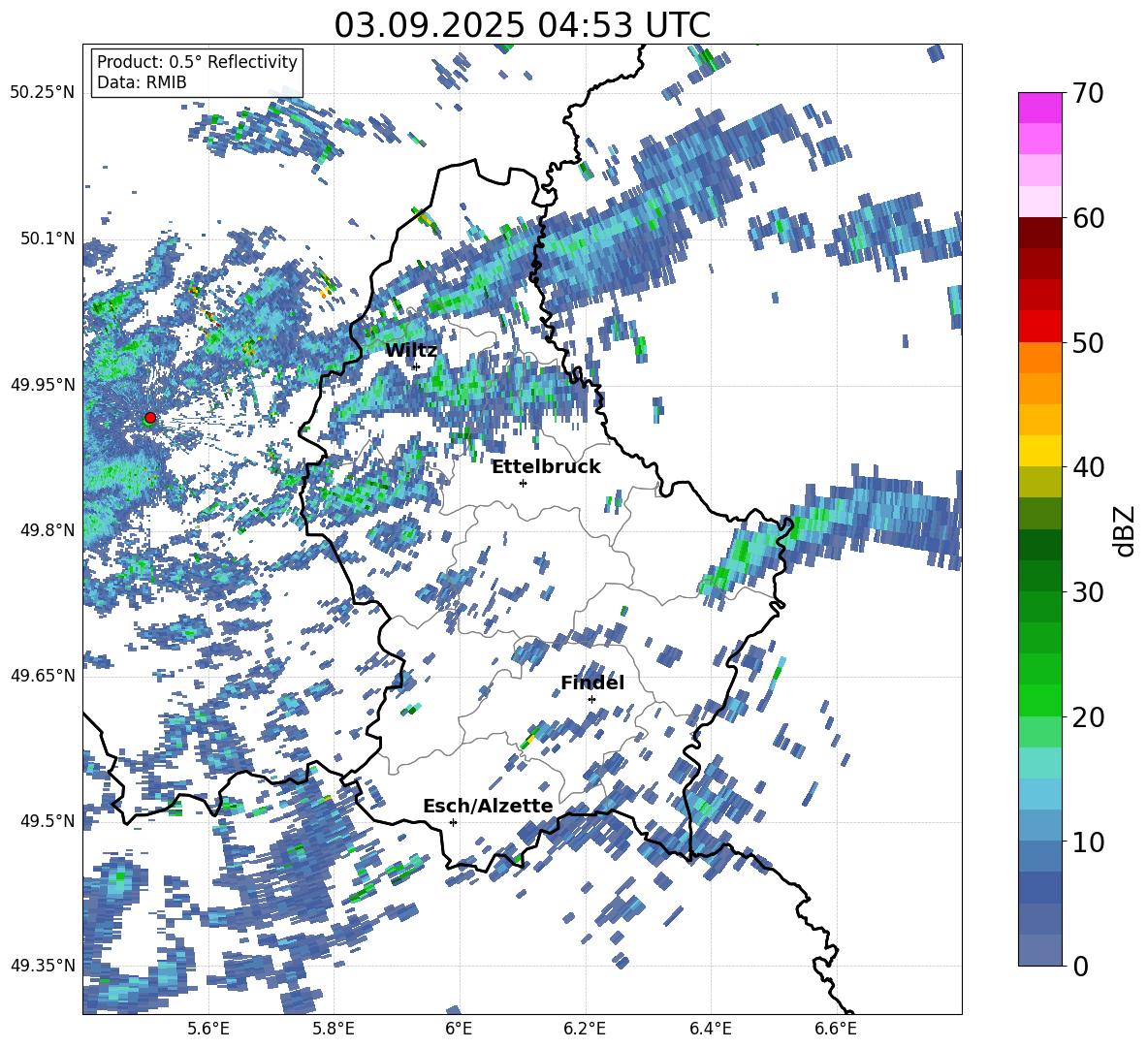Click the 6°E longitude label
The width and height of the screenshot is (1148, 1048).
click(459, 1030)
